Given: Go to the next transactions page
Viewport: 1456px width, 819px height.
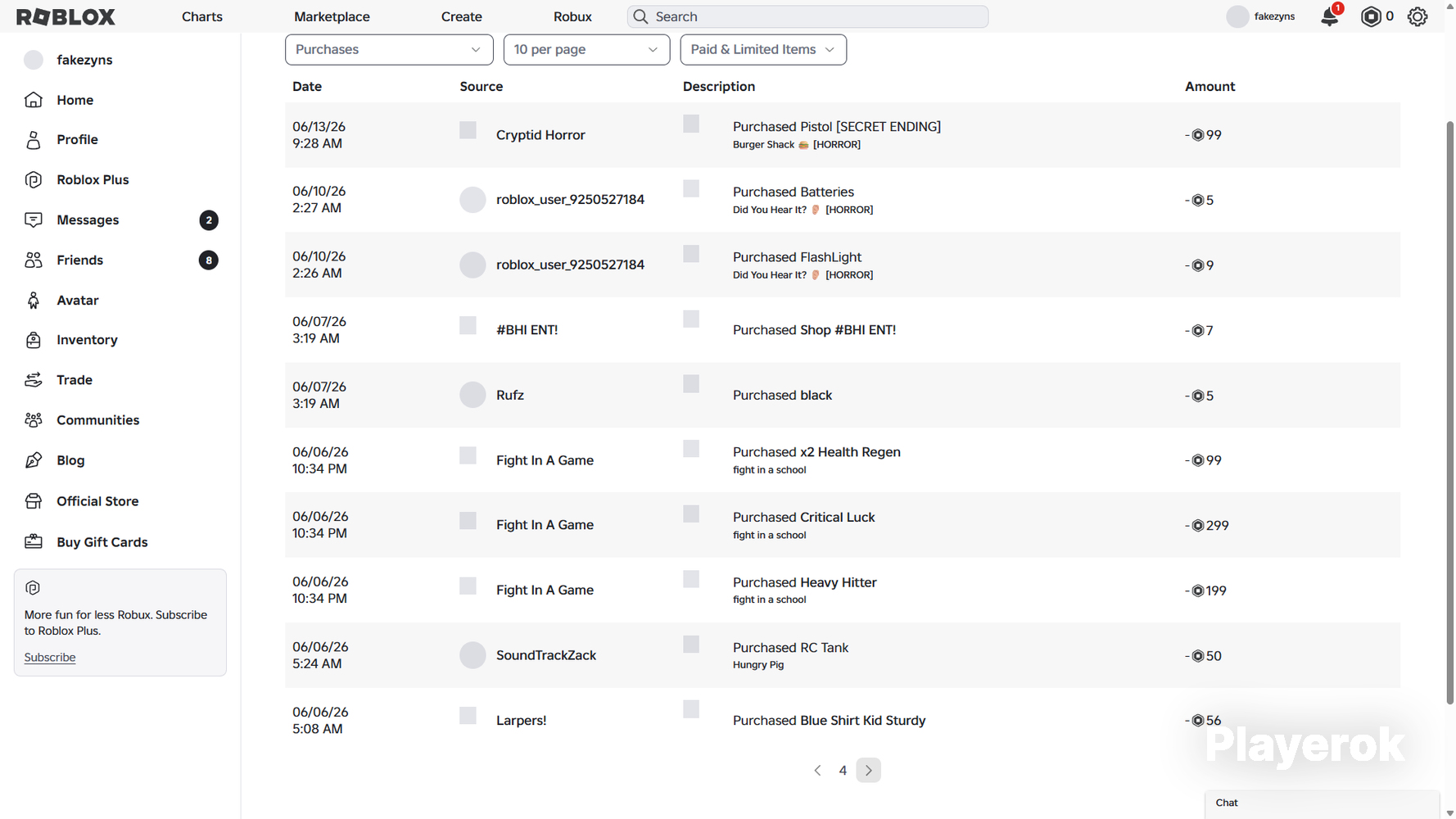Looking at the screenshot, I should 869,771.
